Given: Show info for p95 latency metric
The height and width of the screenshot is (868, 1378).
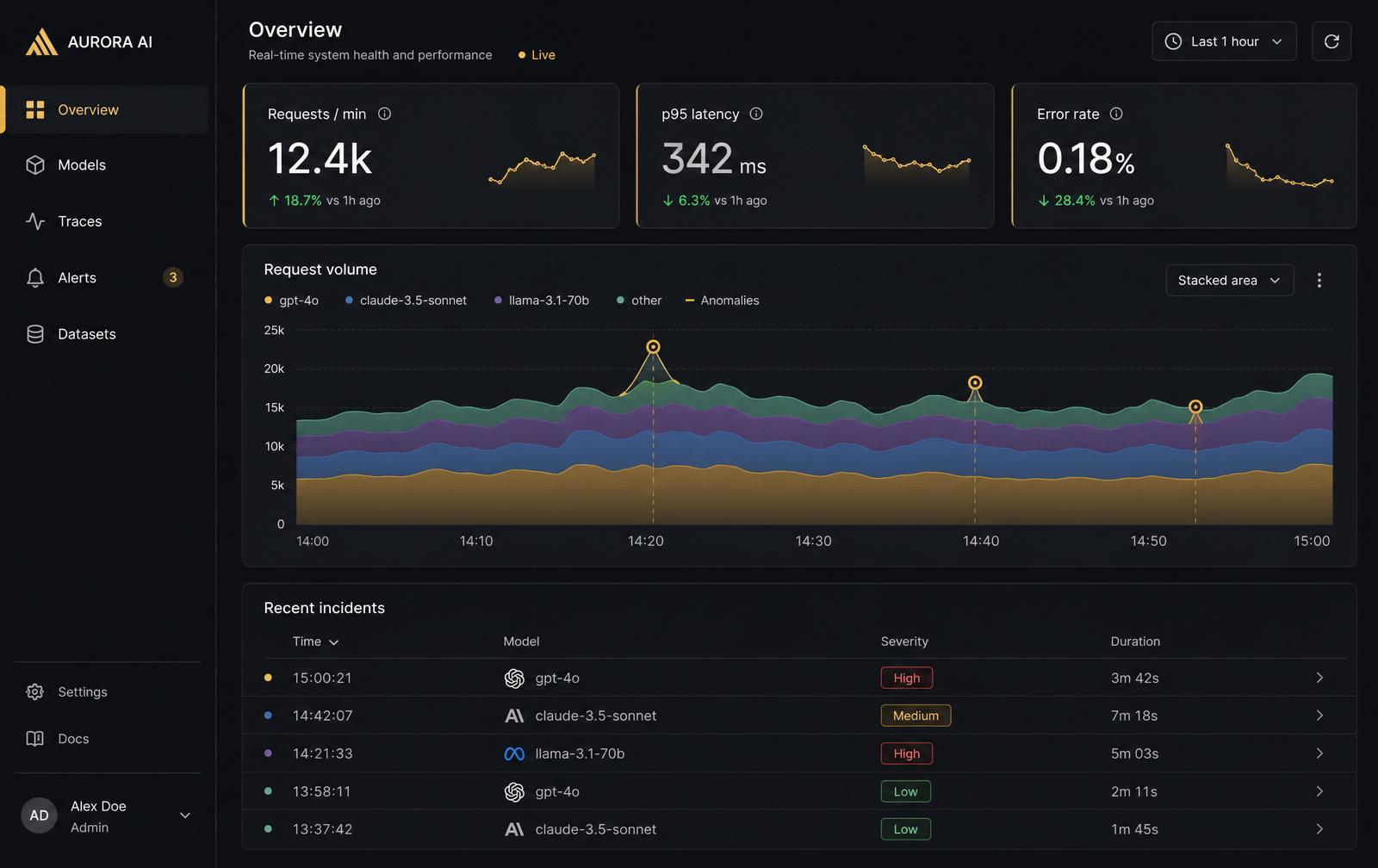Looking at the screenshot, I should click(756, 114).
